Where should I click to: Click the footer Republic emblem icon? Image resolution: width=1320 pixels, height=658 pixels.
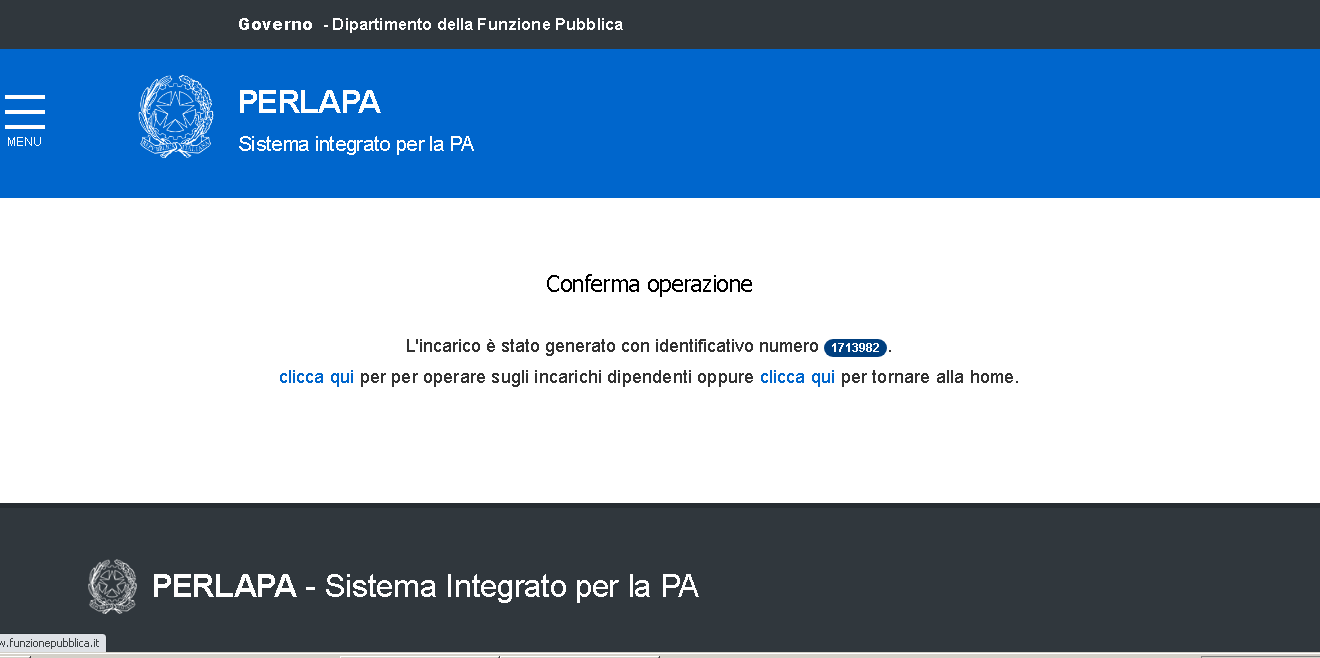click(112, 586)
